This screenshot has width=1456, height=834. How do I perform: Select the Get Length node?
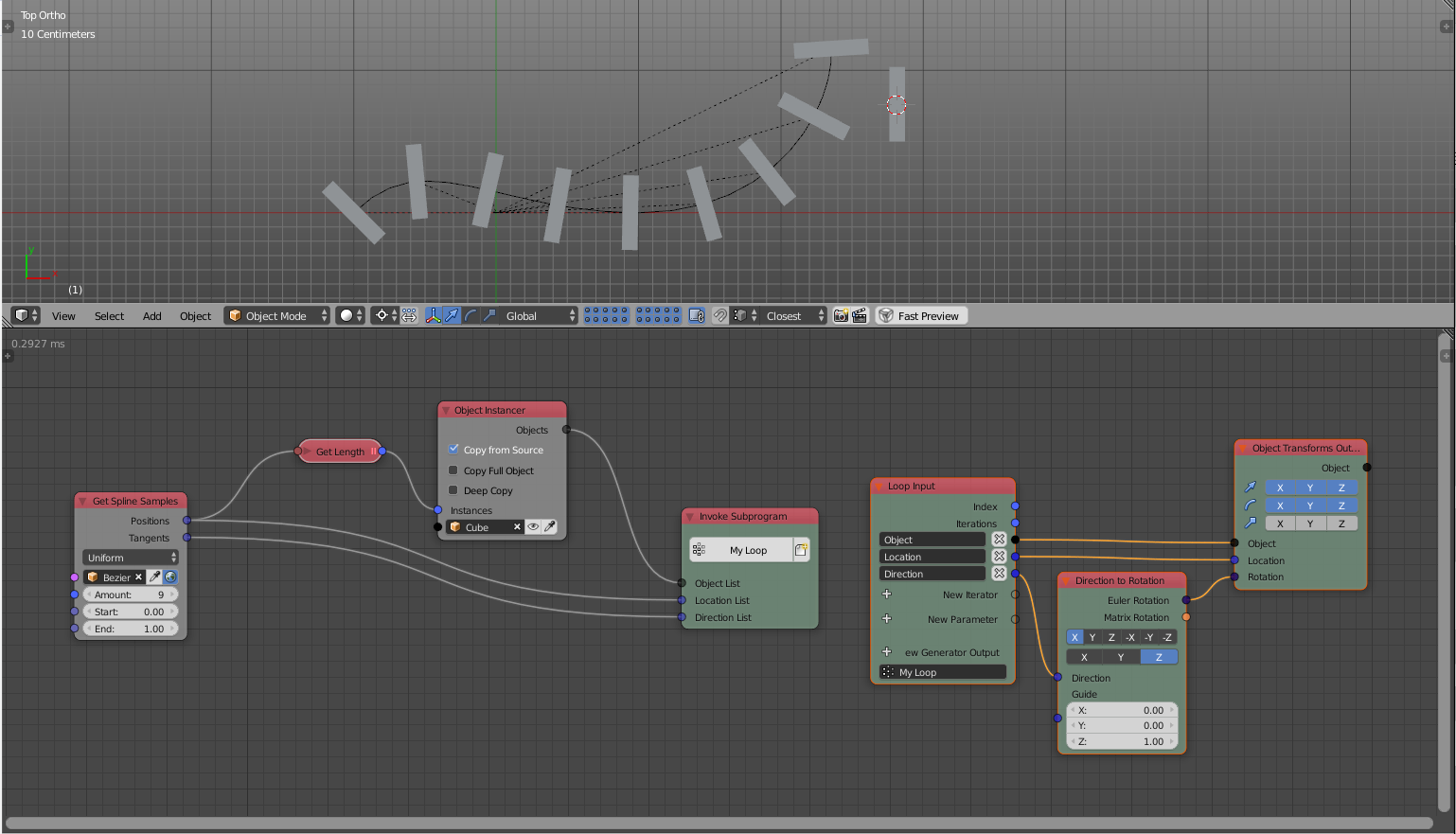coord(340,452)
